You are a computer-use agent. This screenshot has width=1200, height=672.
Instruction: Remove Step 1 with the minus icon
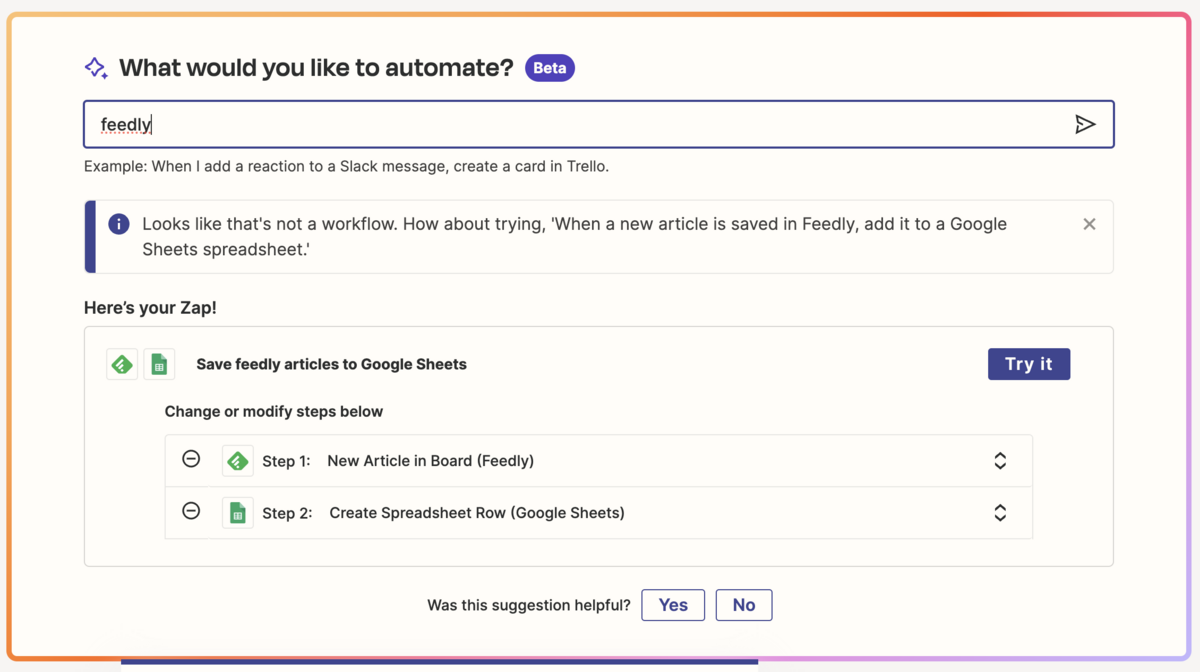tap(191, 459)
